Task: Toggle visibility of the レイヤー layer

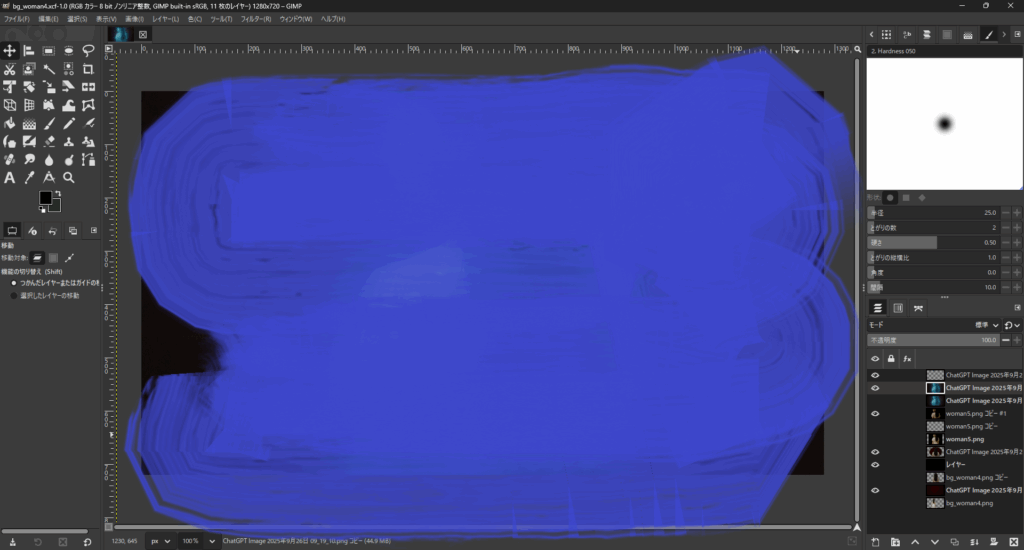Action: pos(875,465)
